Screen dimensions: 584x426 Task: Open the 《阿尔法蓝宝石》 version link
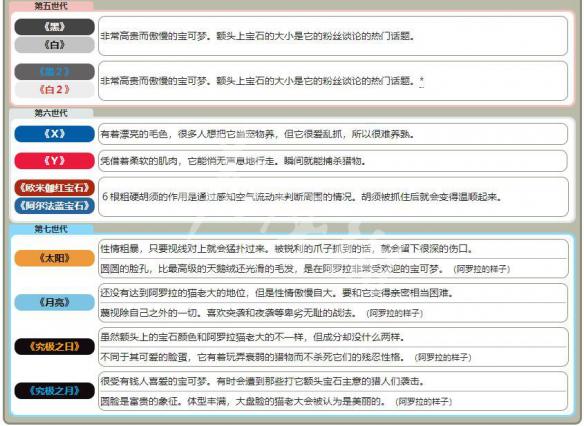click(54, 206)
